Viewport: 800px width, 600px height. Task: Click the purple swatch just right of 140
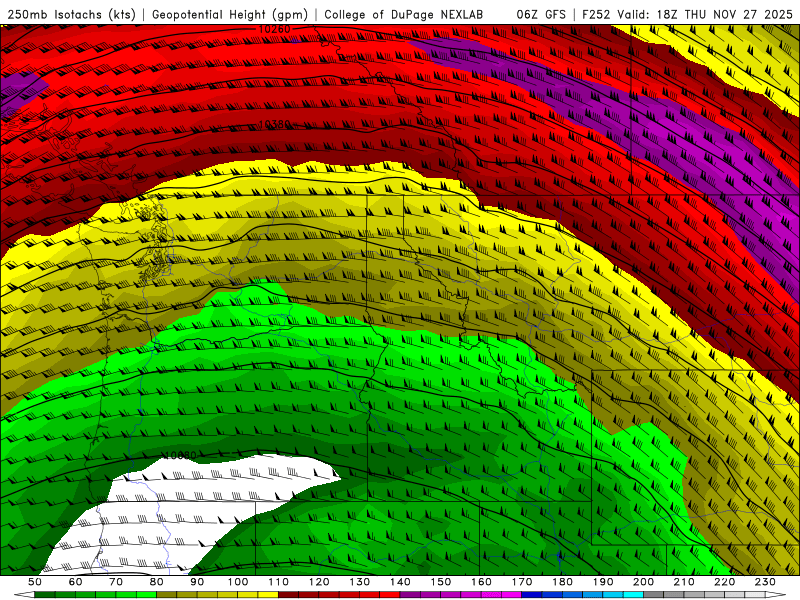[410, 595]
